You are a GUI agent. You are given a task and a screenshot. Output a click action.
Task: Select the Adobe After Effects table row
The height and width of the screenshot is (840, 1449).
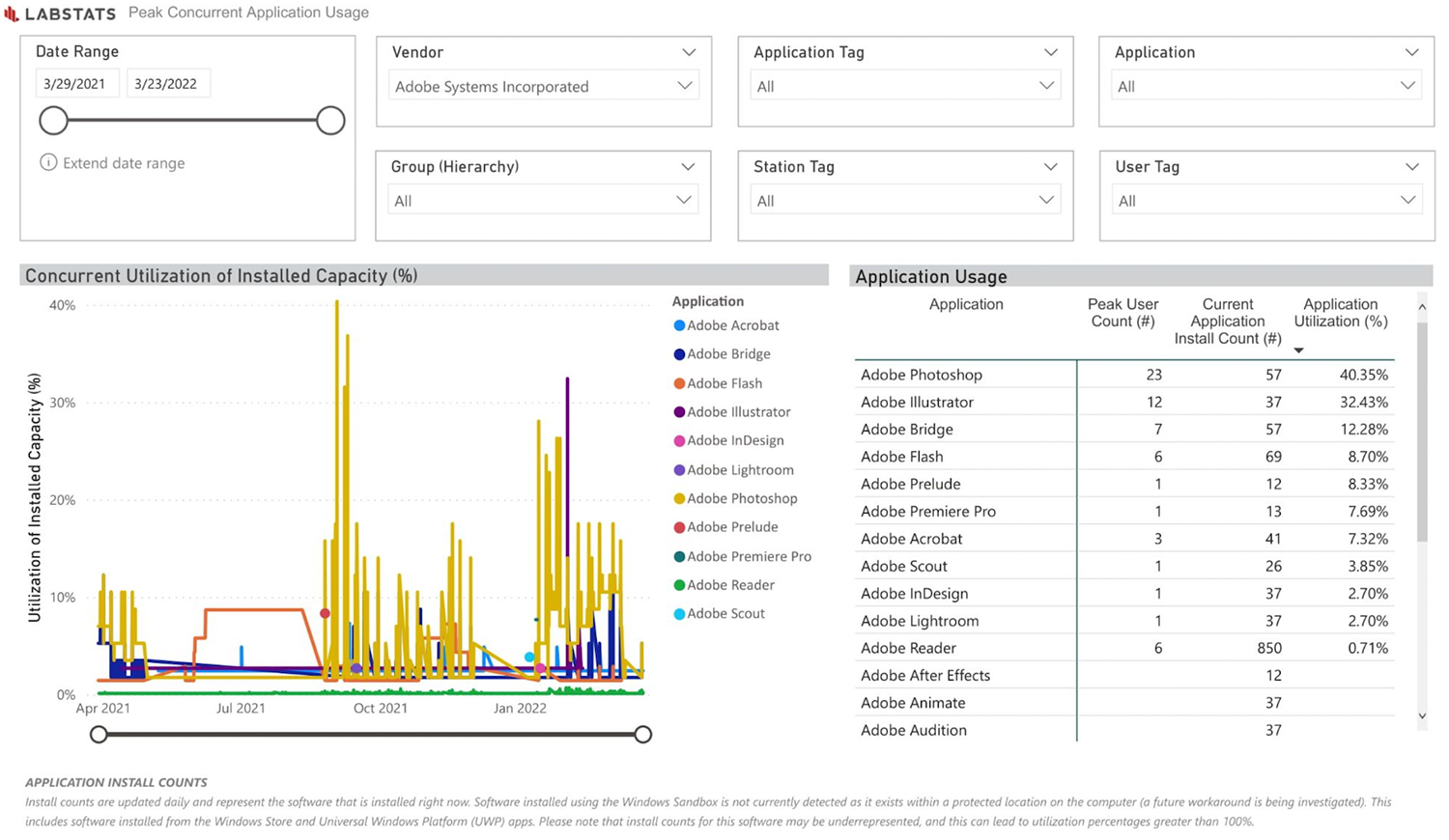(x=1124, y=675)
